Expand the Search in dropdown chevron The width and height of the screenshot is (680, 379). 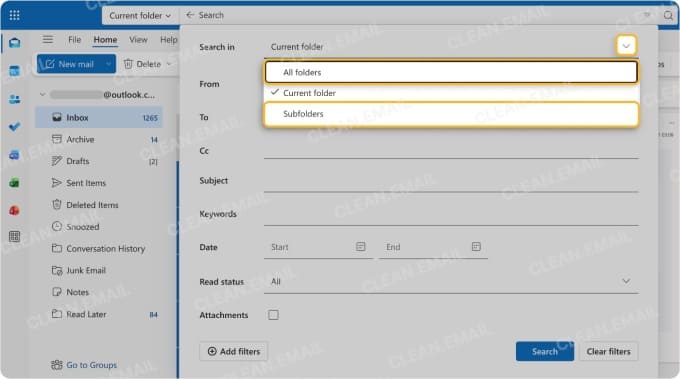point(626,46)
